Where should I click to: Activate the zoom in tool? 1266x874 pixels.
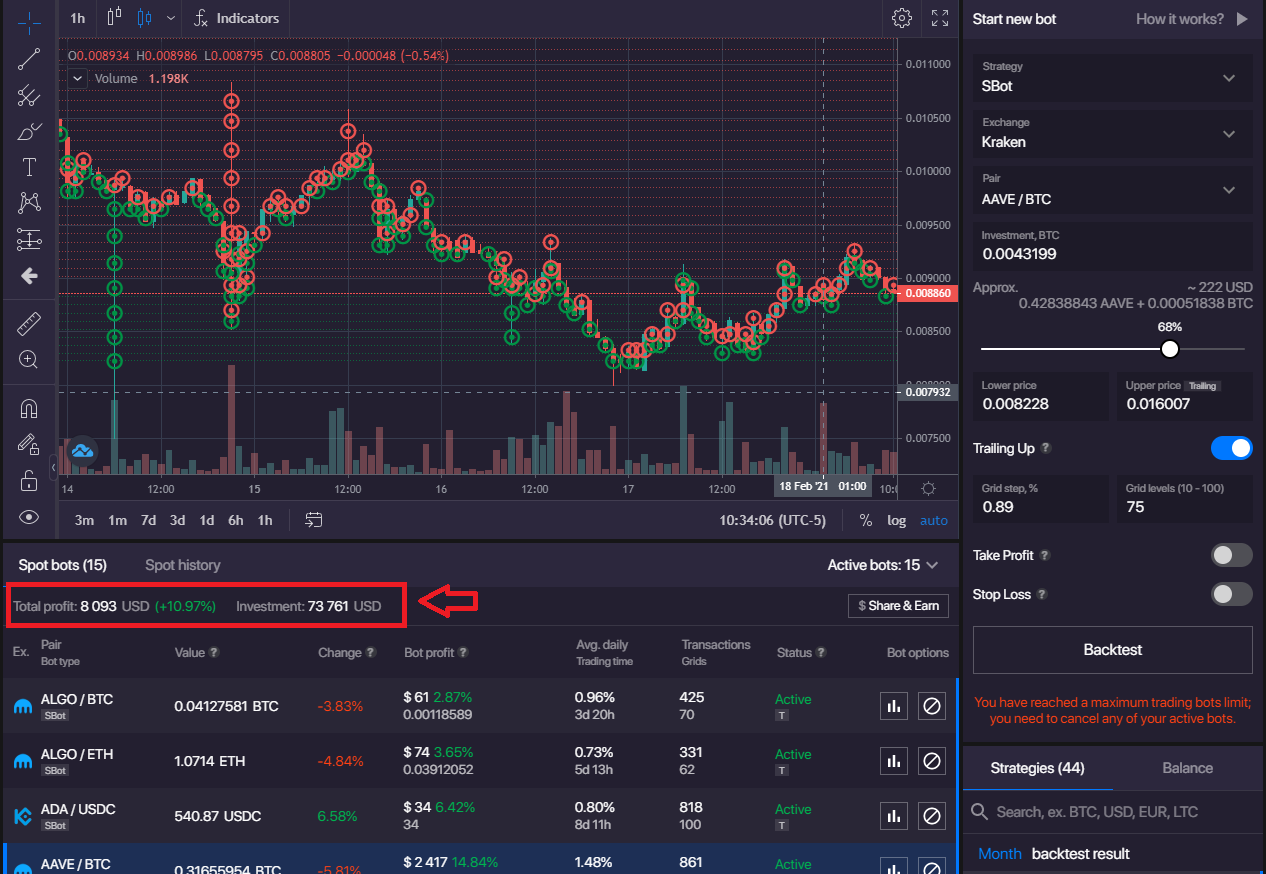pos(29,360)
